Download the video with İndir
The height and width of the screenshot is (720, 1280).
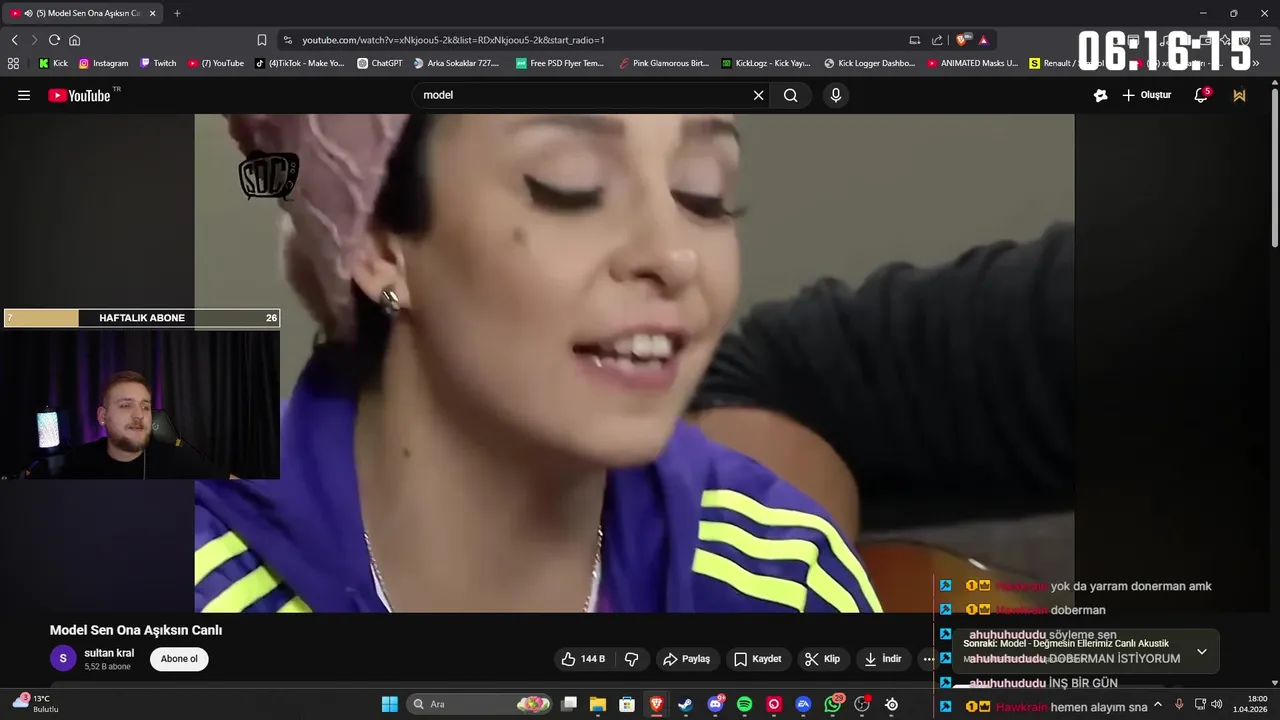pos(883,659)
